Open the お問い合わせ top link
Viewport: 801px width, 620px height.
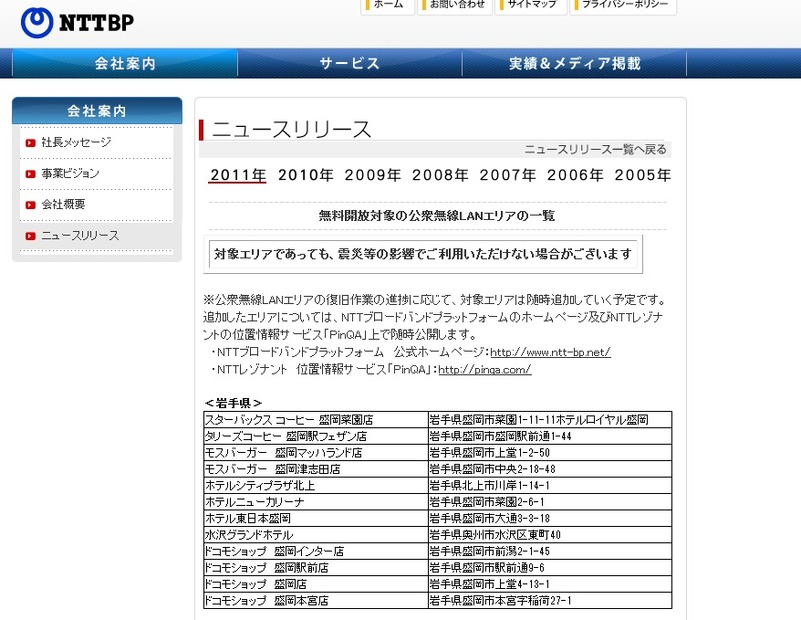(x=455, y=5)
